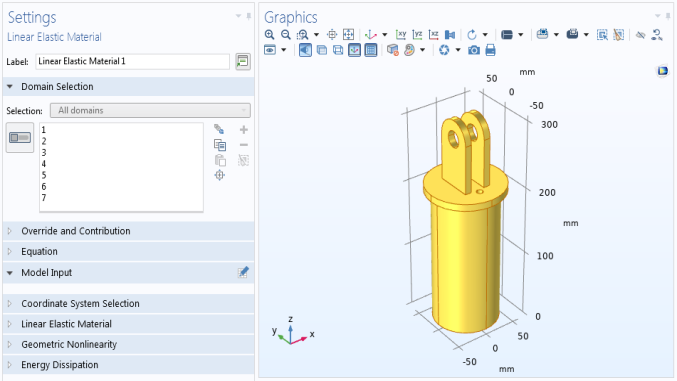The image size is (677, 381).
Task: Click the Add to Selection plus button
Action: [244, 130]
